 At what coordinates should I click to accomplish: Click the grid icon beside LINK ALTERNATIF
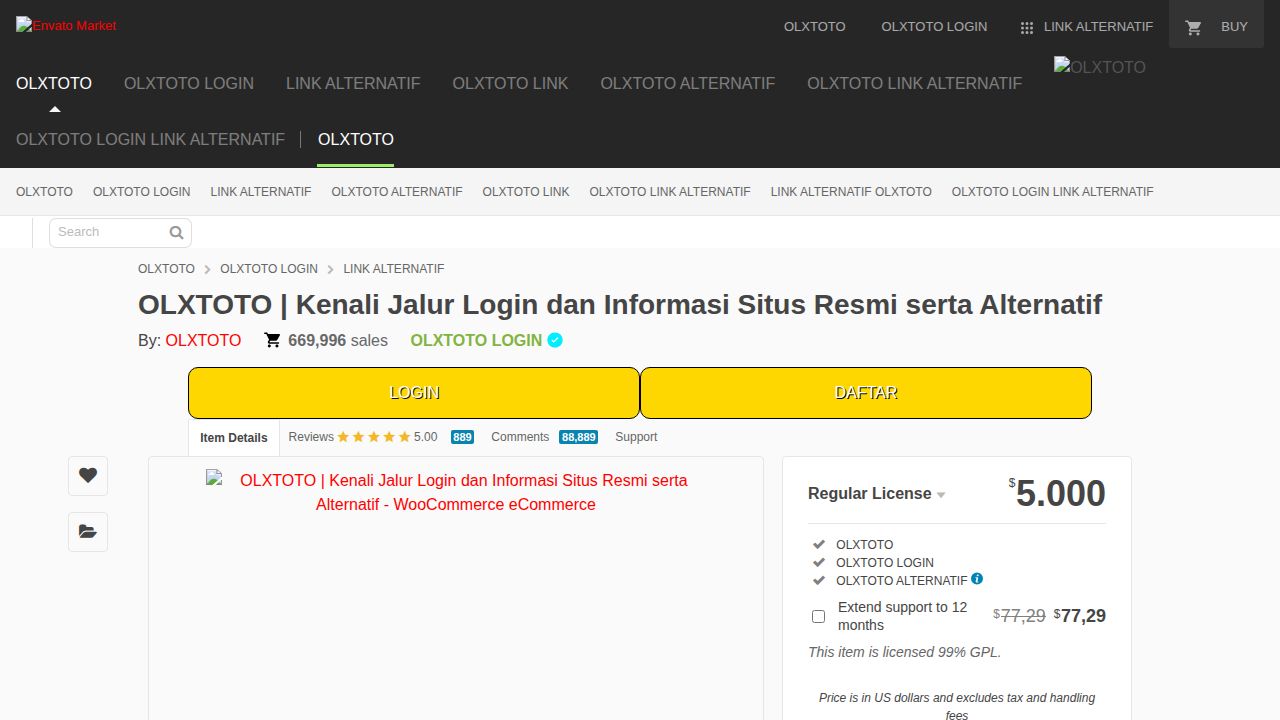(x=1026, y=28)
